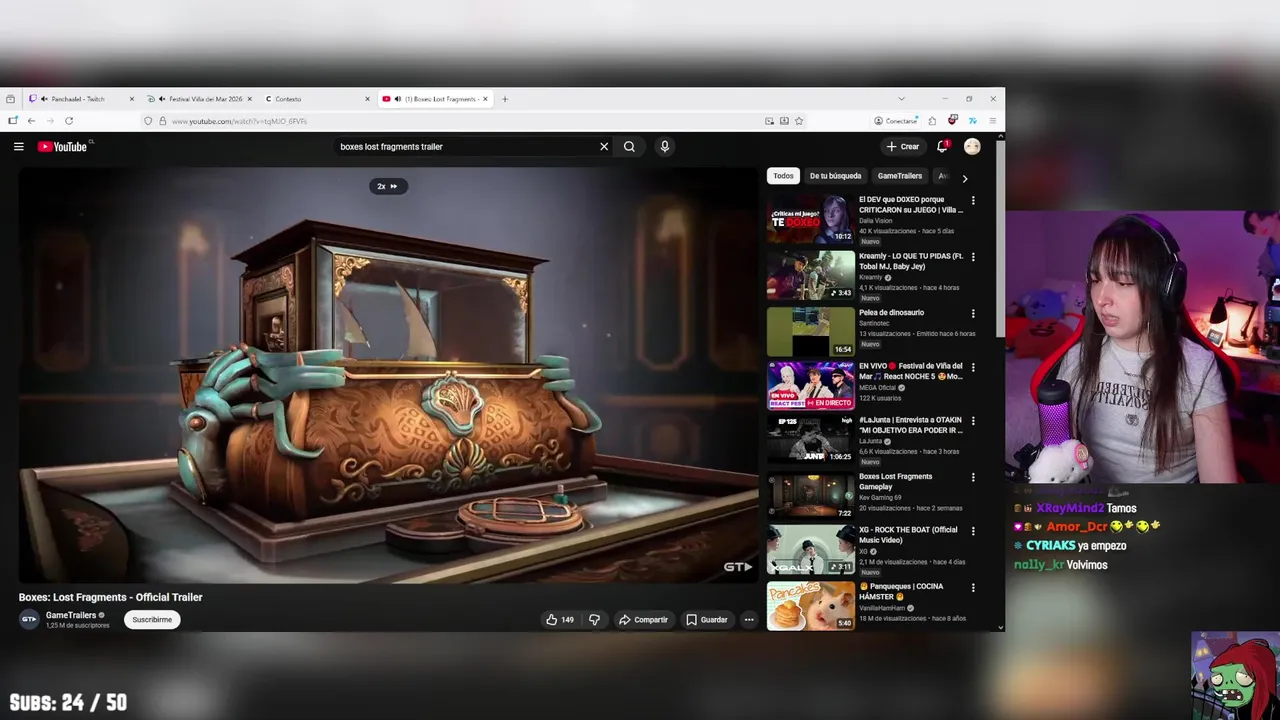Click the Santinotec channel name
1280x720 pixels.
click(x=876, y=323)
